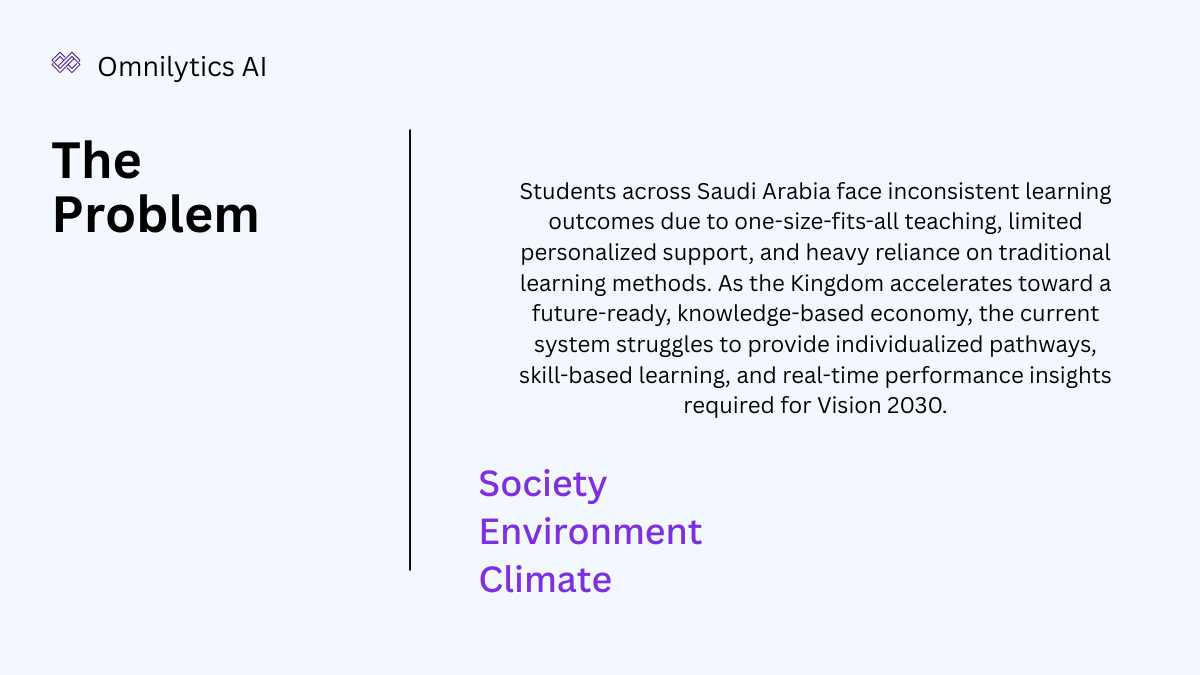Select the purple "Climate" label
1200x675 pixels.
tap(545, 579)
